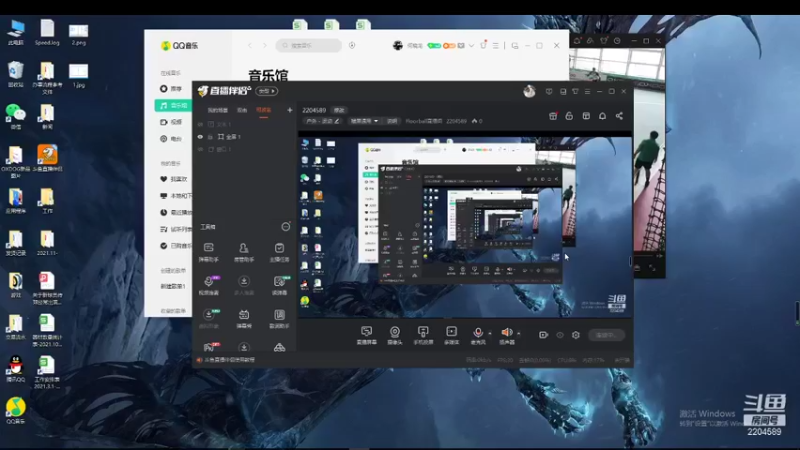Open the recommendations item in QQ Music sidebar
The image size is (800, 450).
[171, 89]
